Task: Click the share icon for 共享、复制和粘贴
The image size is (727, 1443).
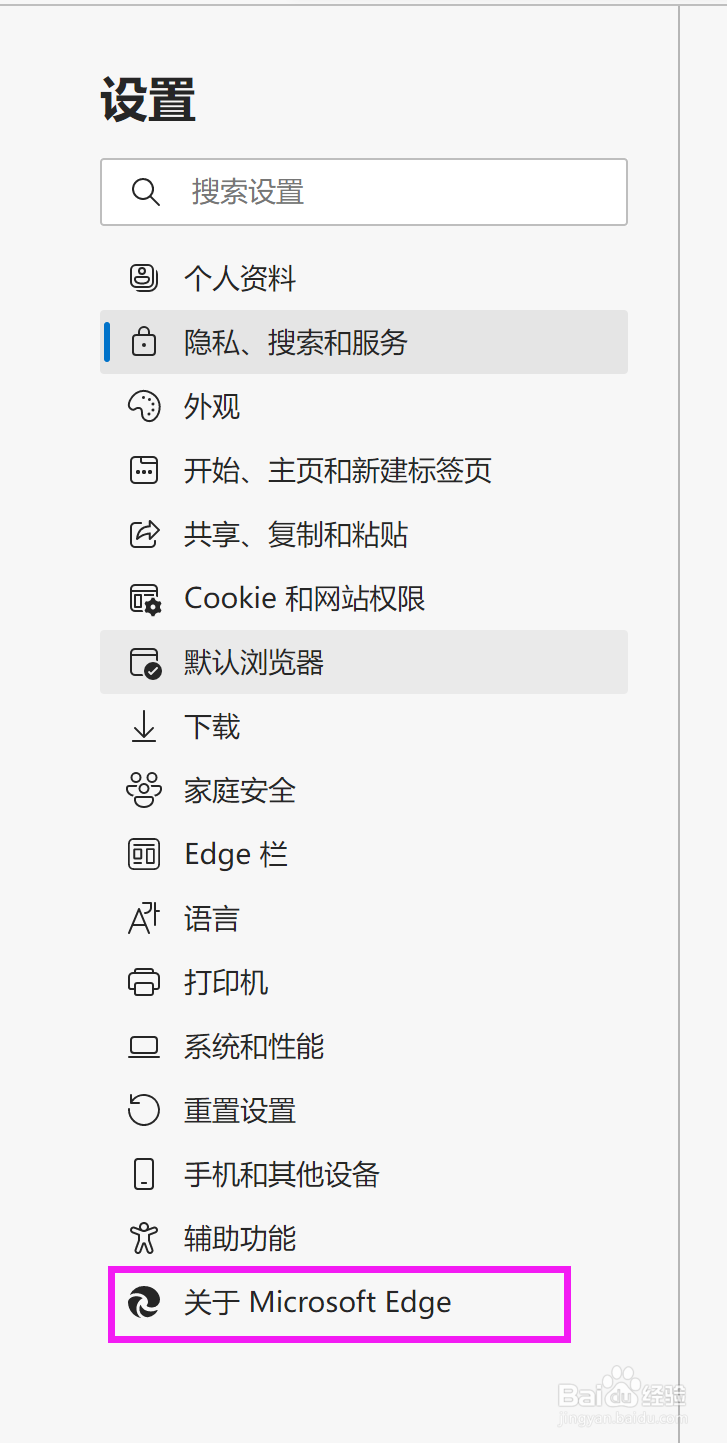Action: 144,534
